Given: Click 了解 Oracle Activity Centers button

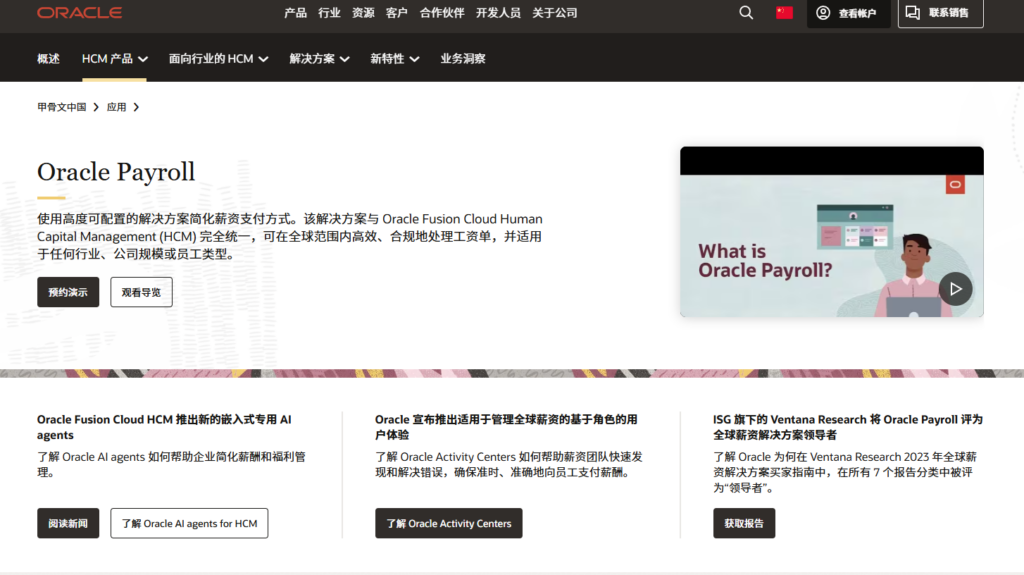Looking at the screenshot, I should tap(448, 523).
